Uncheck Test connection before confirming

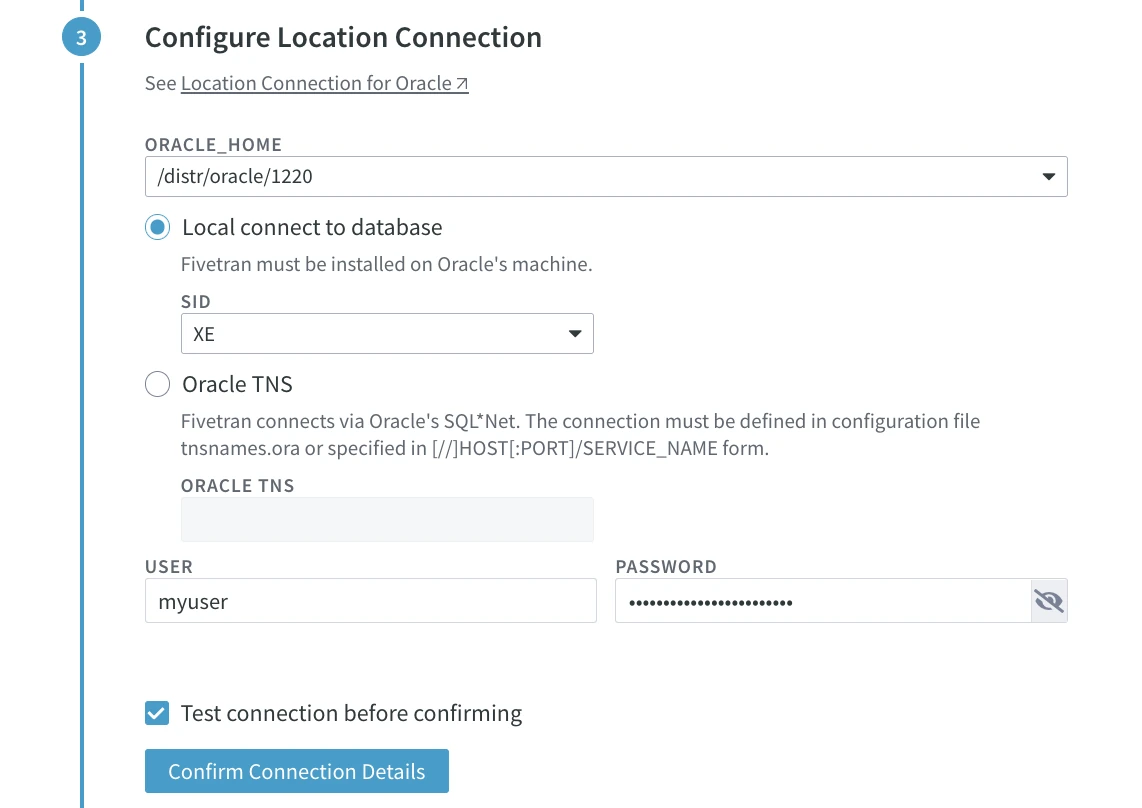(157, 713)
